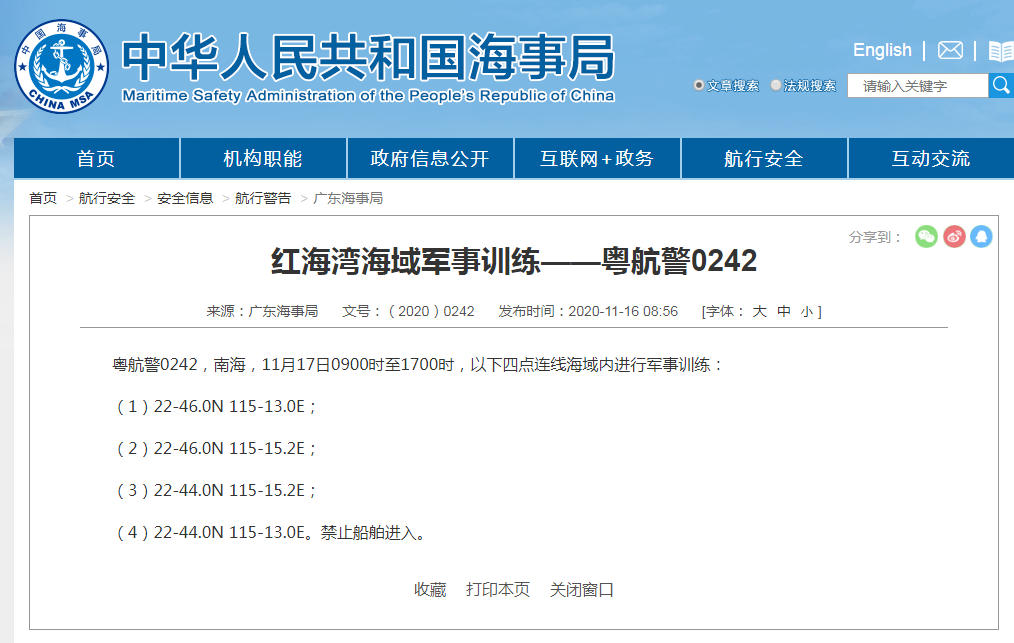Select the 文章搜索 radio option
The image size is (1014, 643).
(698, 85)
